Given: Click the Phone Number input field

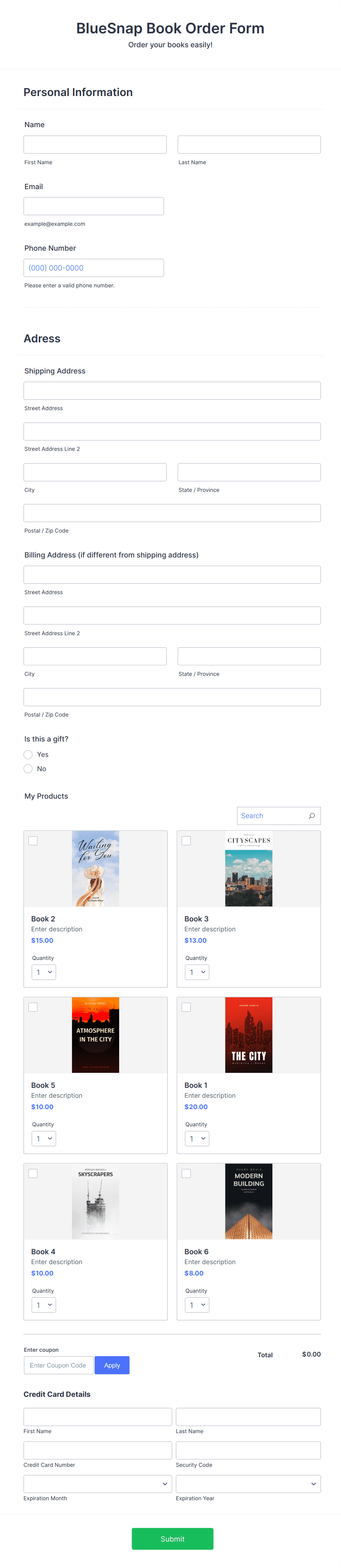Looking at the screenshot, I should (x=93, y=267).
